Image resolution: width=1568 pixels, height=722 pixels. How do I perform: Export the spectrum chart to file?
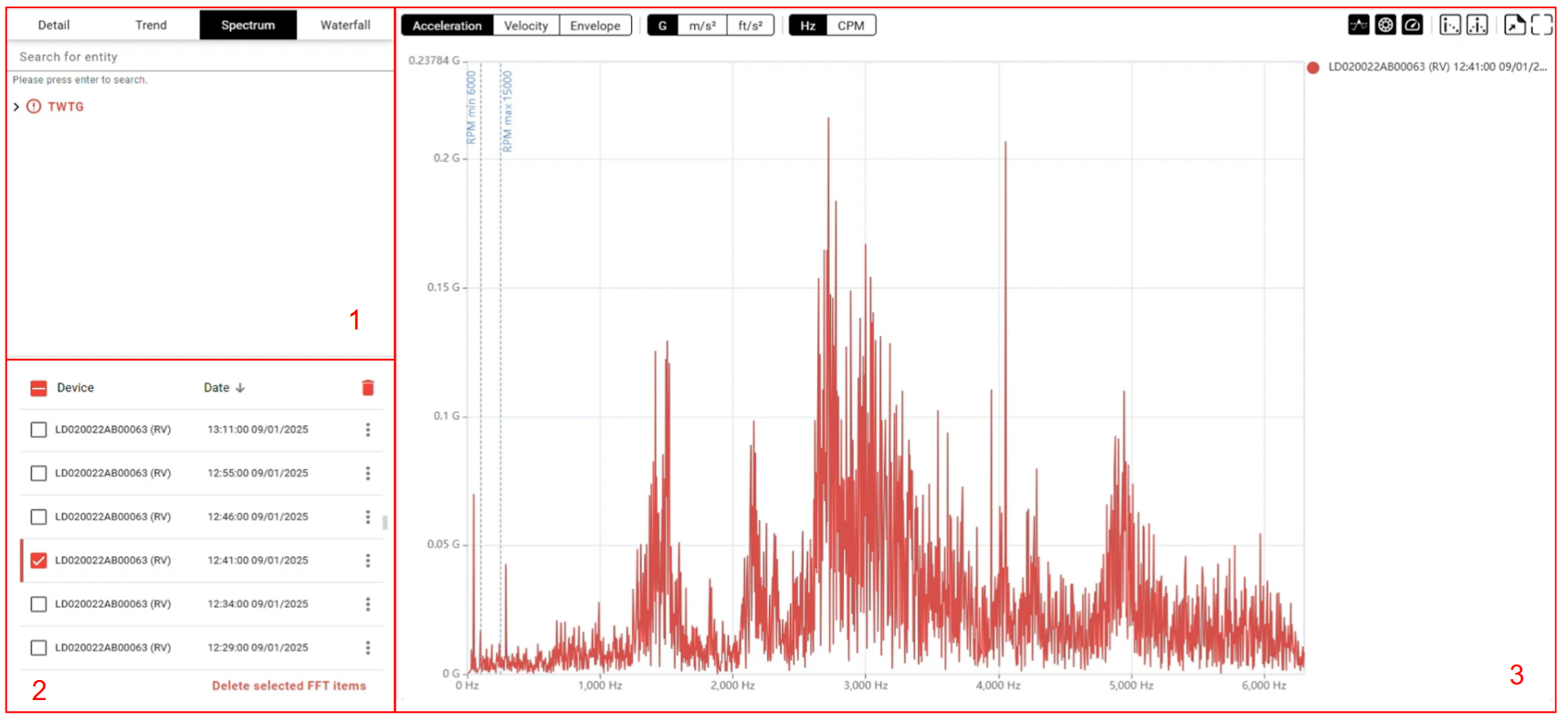1514,26
